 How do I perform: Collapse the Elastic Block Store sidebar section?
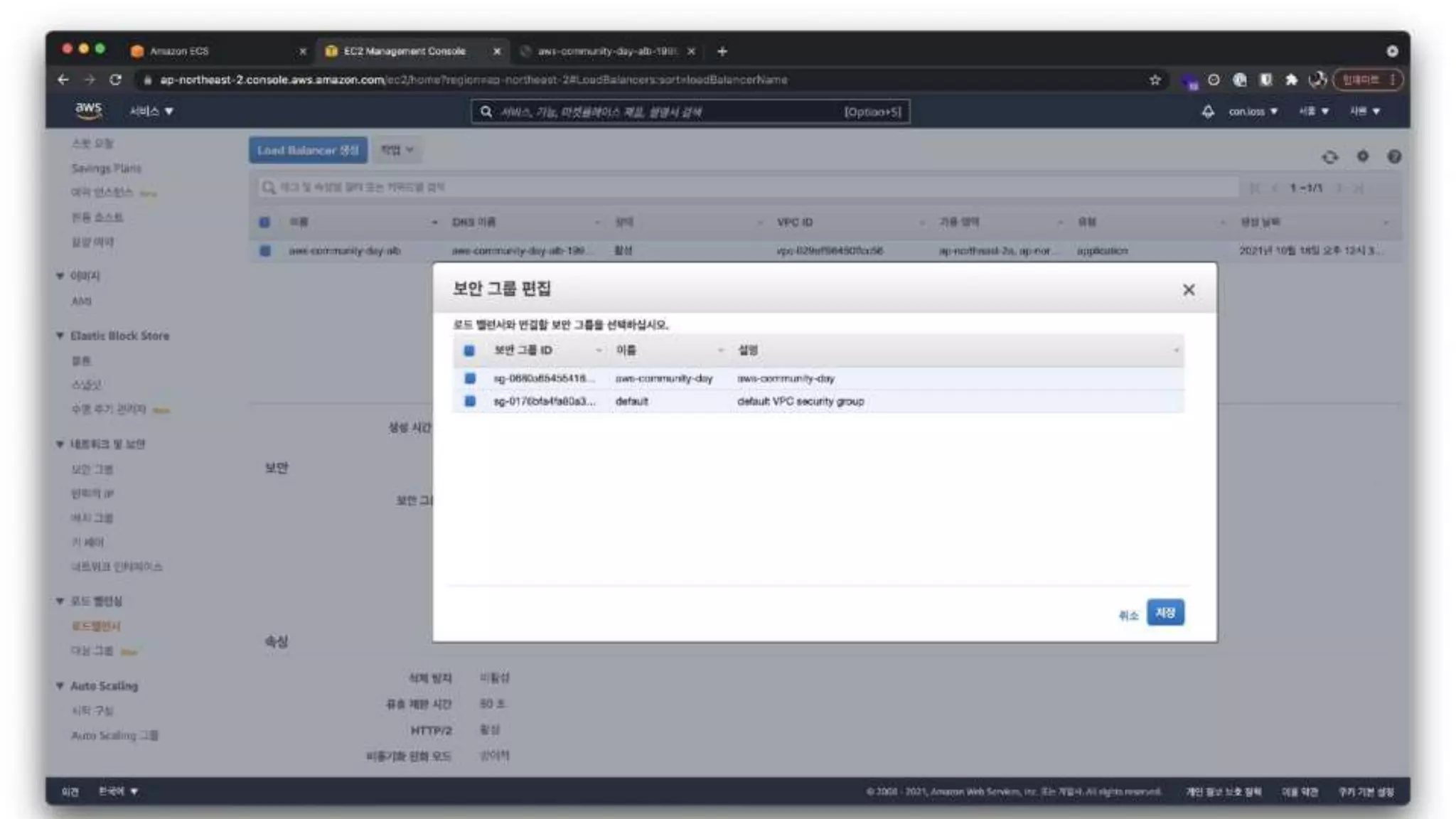coord(60,336)
